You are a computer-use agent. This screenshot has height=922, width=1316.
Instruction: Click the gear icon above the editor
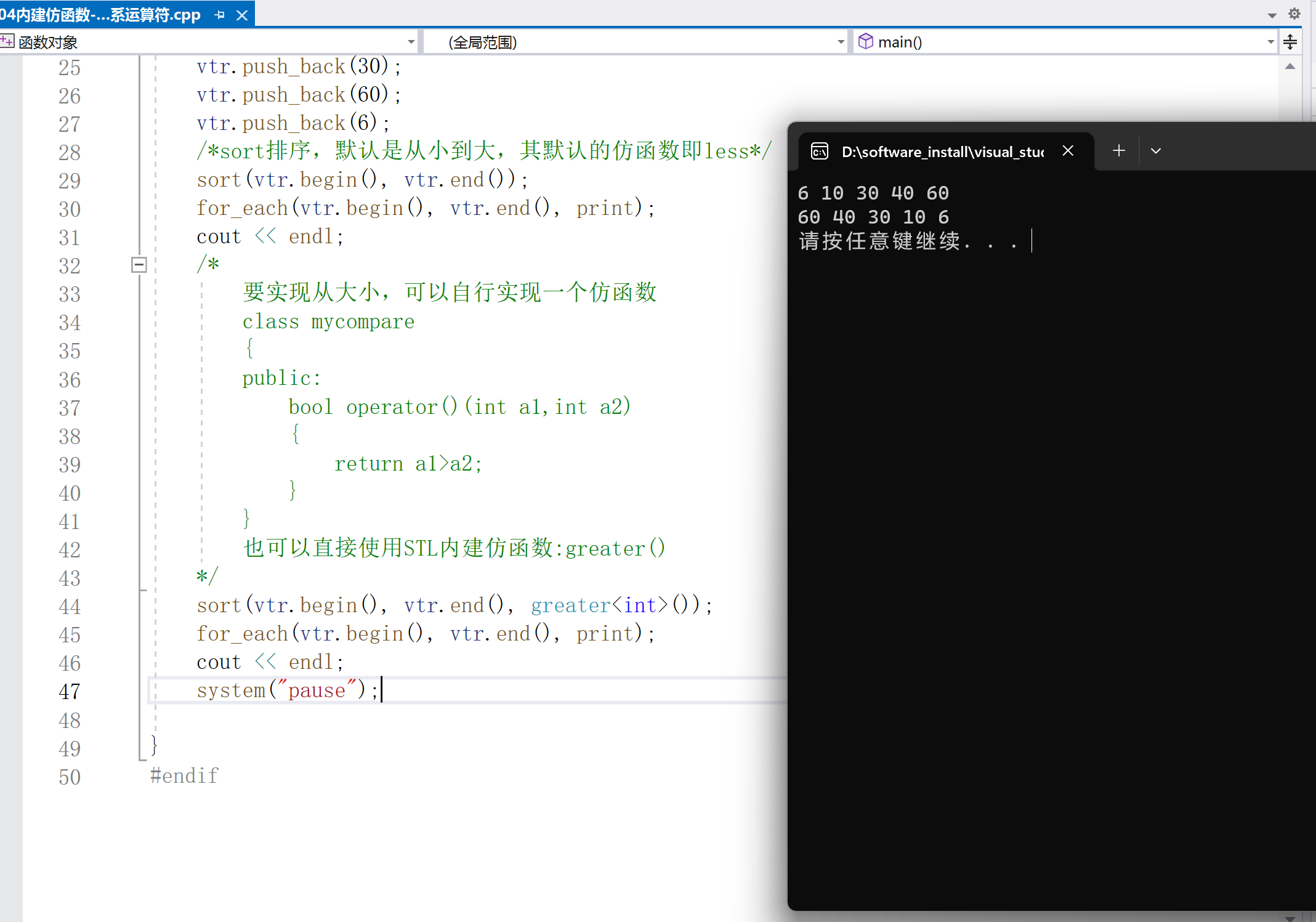(1294, 14)
